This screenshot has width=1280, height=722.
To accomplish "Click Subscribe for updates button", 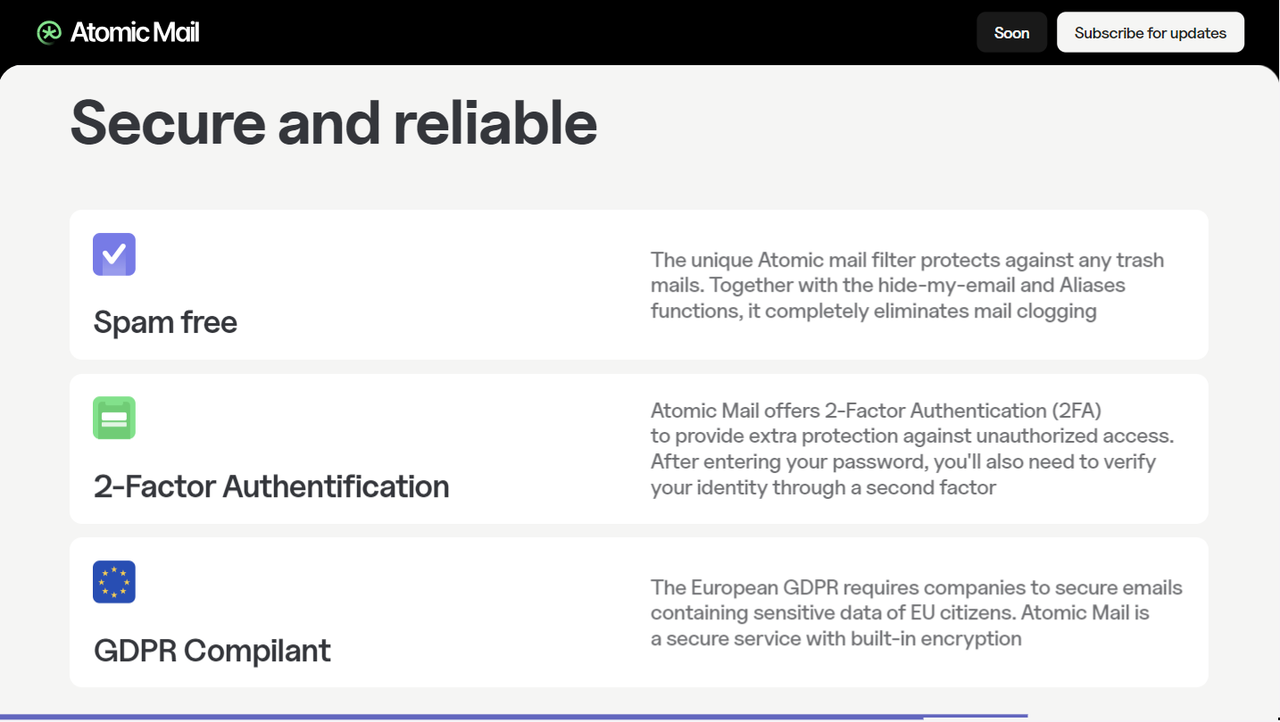I will coord(1150,33).
